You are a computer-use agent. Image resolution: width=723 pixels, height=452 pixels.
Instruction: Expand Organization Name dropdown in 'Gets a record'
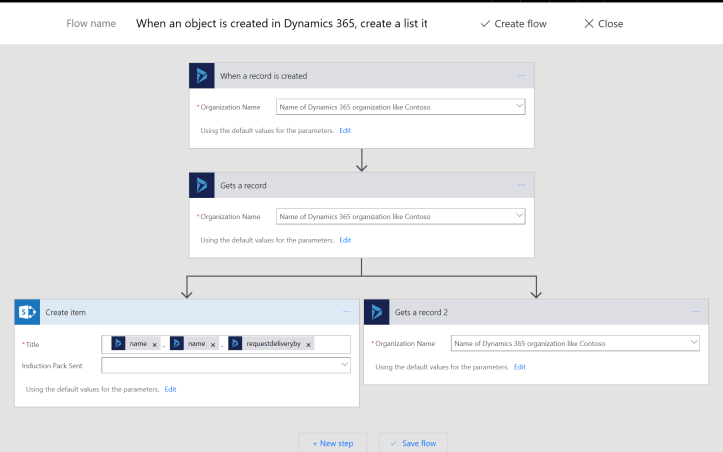(519, 215)
